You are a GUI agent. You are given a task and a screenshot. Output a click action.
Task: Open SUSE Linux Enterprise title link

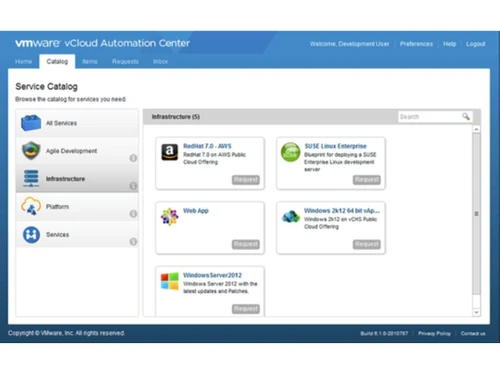335,146
